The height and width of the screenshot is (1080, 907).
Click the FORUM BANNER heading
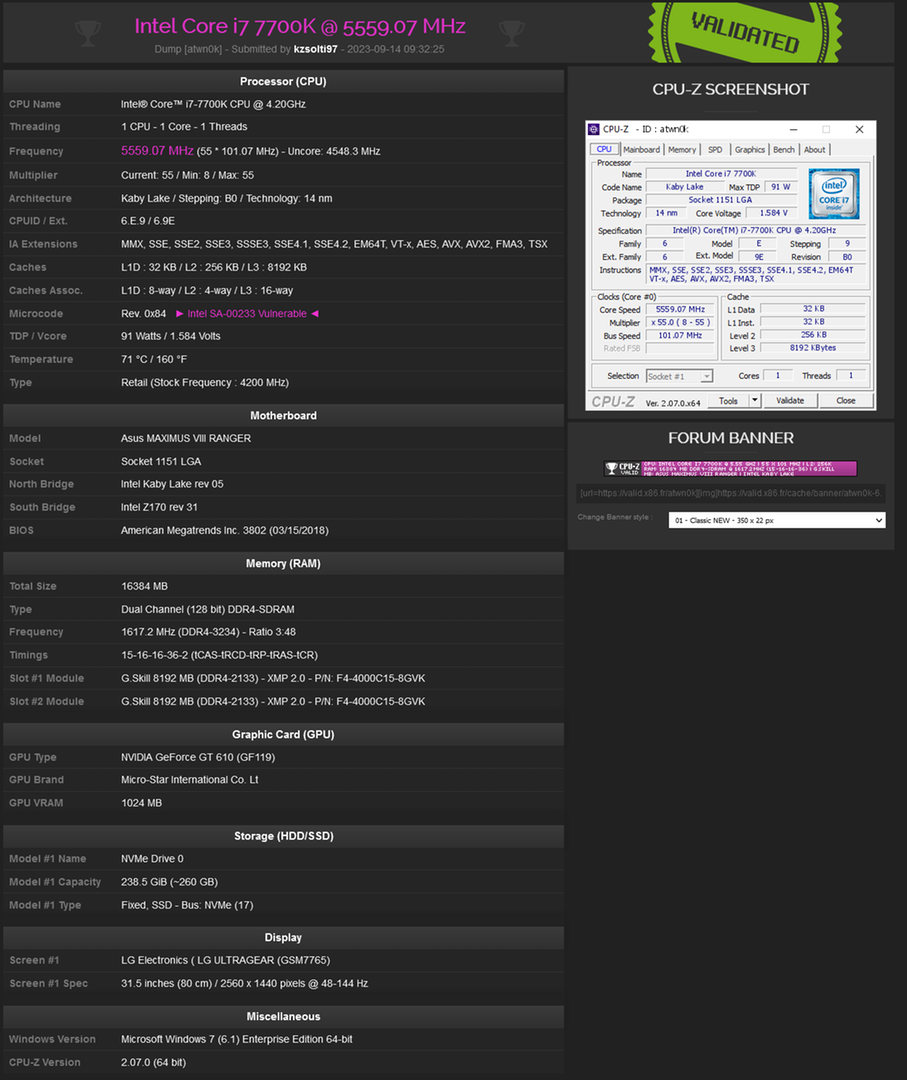(731, 438)
